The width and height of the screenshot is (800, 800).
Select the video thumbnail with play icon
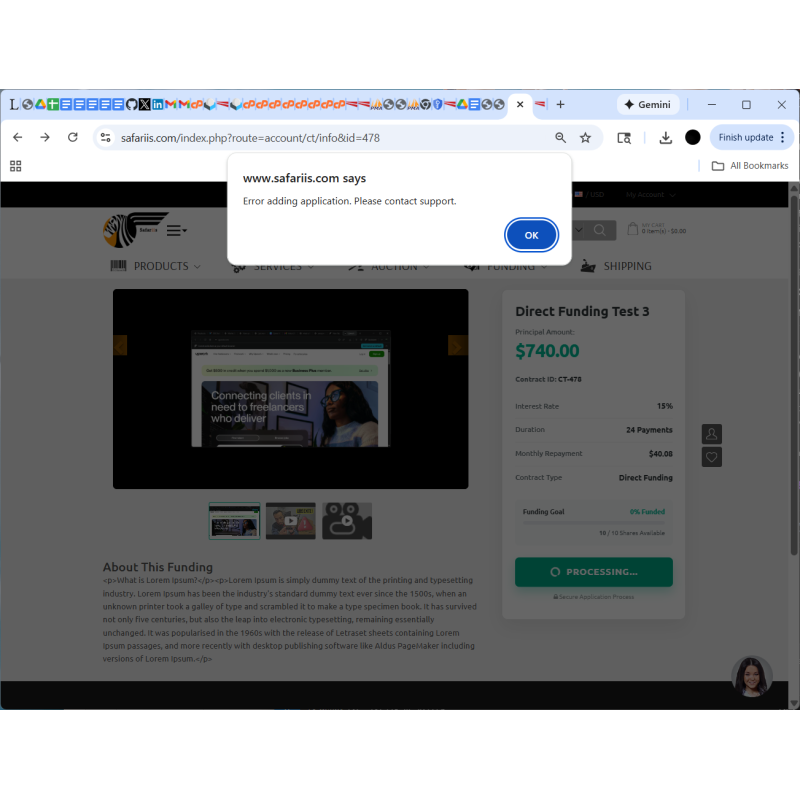point(290,520)
